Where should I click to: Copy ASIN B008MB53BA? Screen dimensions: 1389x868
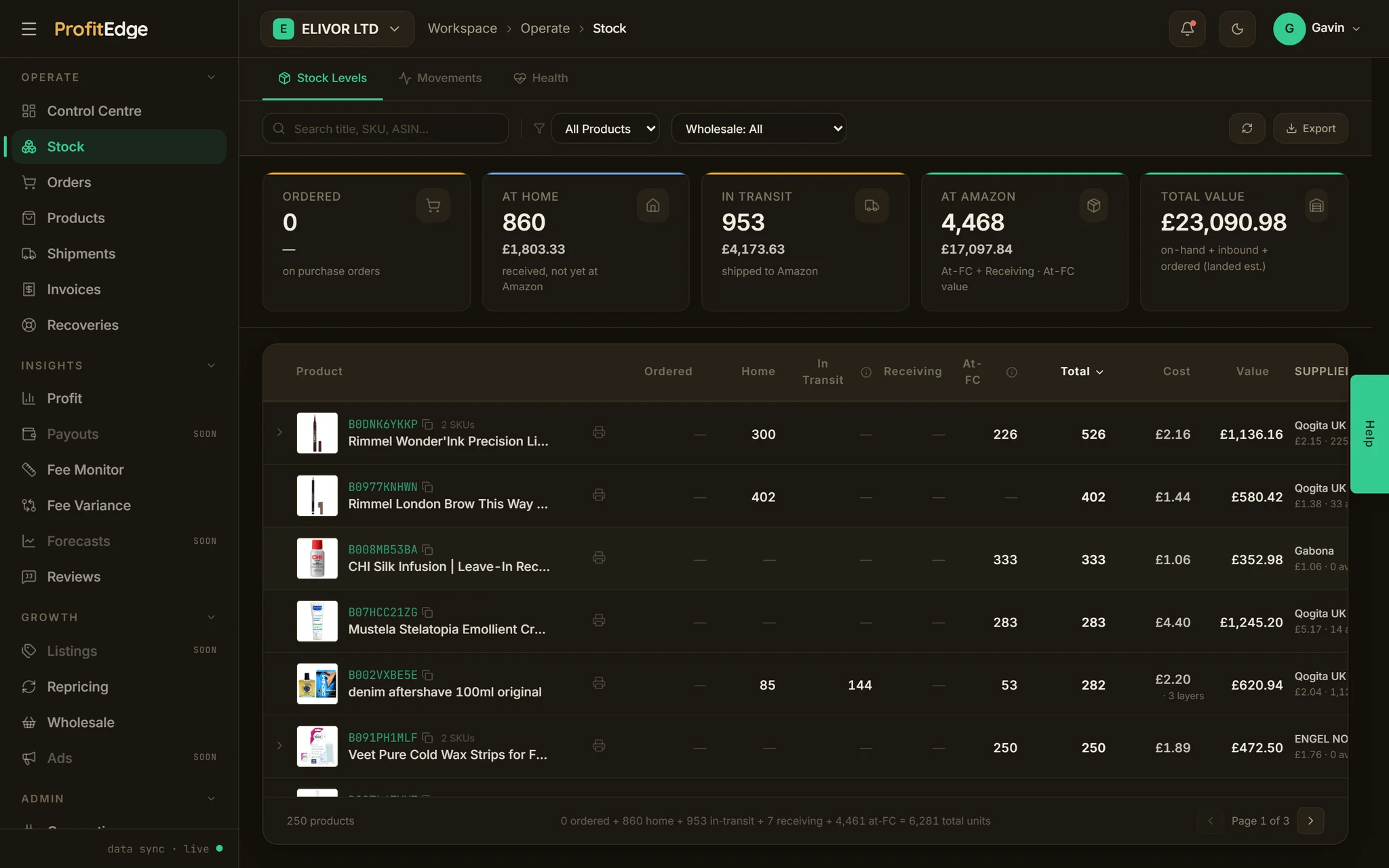pos(427,549)
